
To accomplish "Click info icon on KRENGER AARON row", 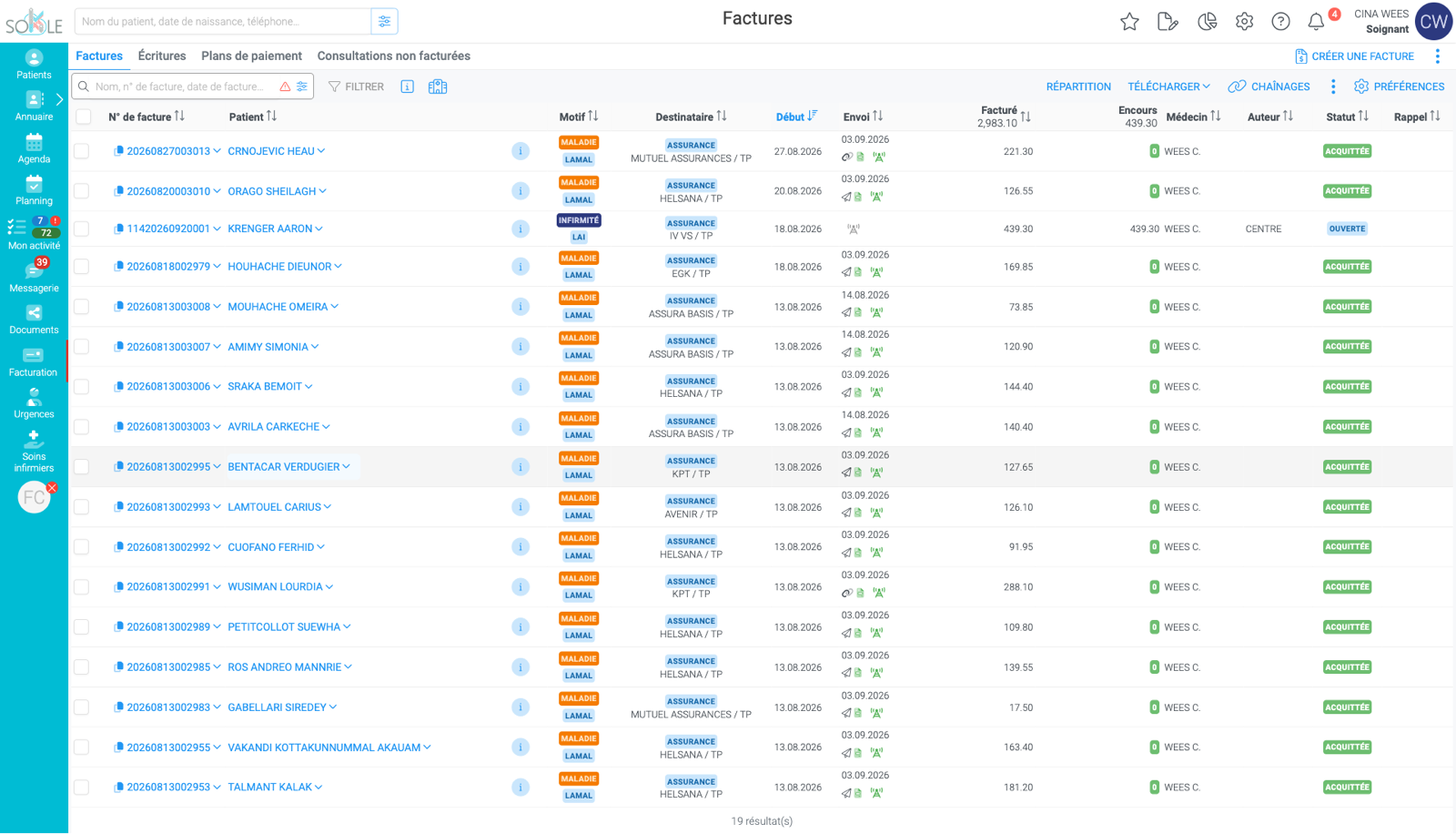I will click(521, 229).
